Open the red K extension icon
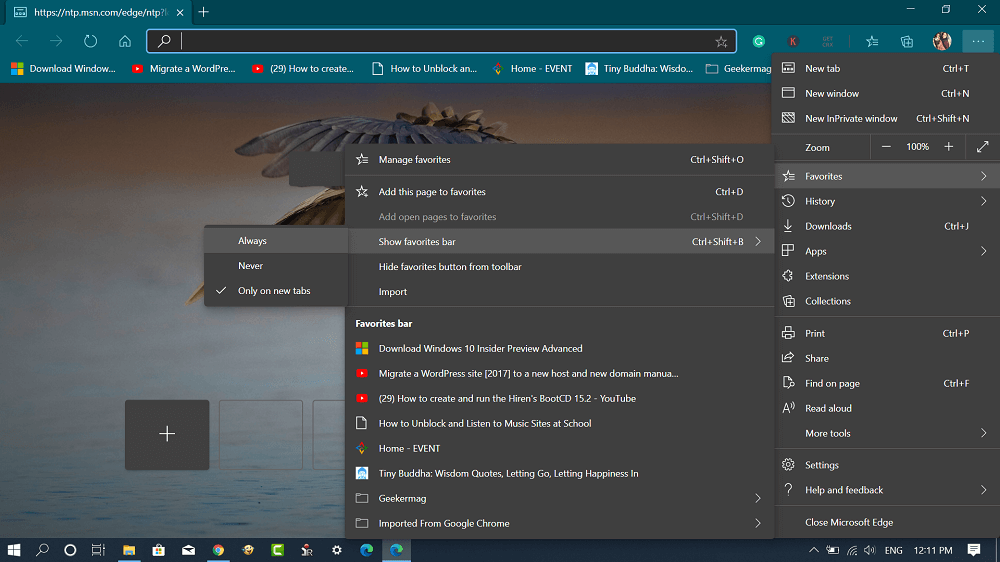This screenshot has width=1000, height=562. [793, 41]
